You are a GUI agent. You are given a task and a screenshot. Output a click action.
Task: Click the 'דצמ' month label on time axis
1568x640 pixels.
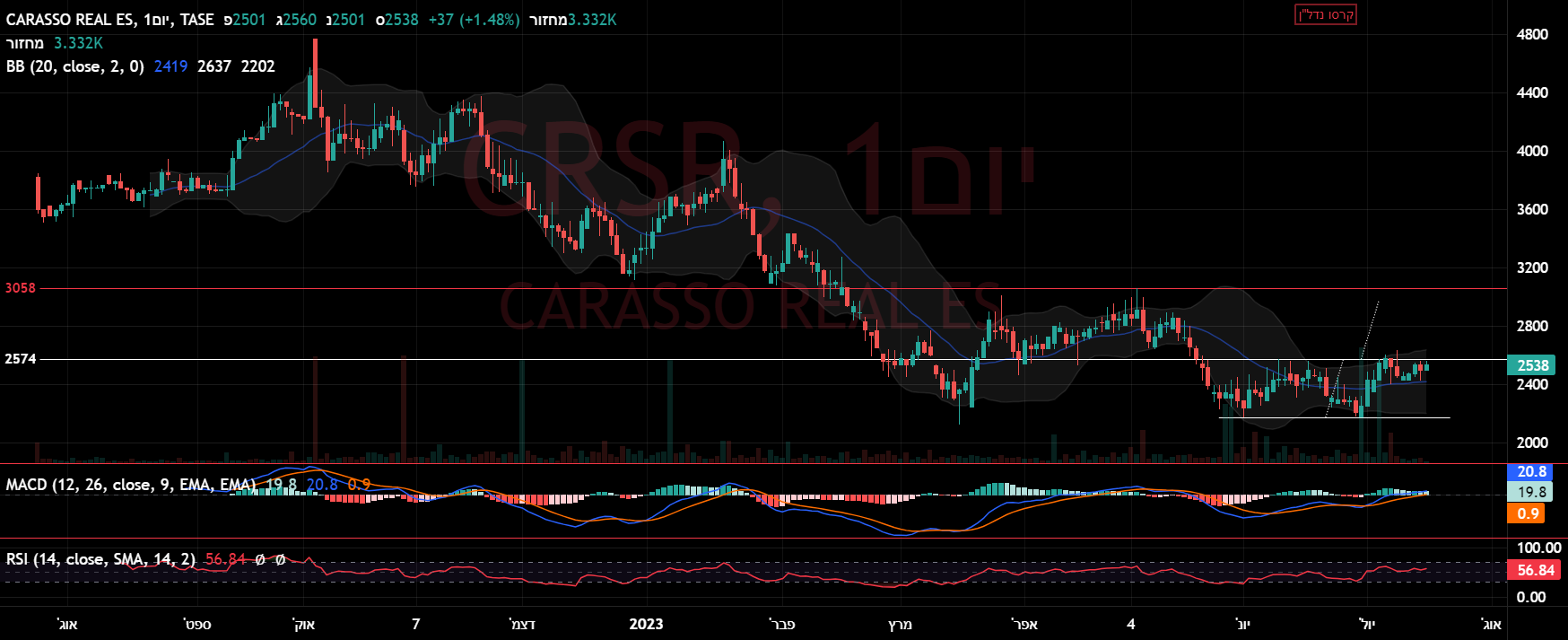(x=522, y=624)
